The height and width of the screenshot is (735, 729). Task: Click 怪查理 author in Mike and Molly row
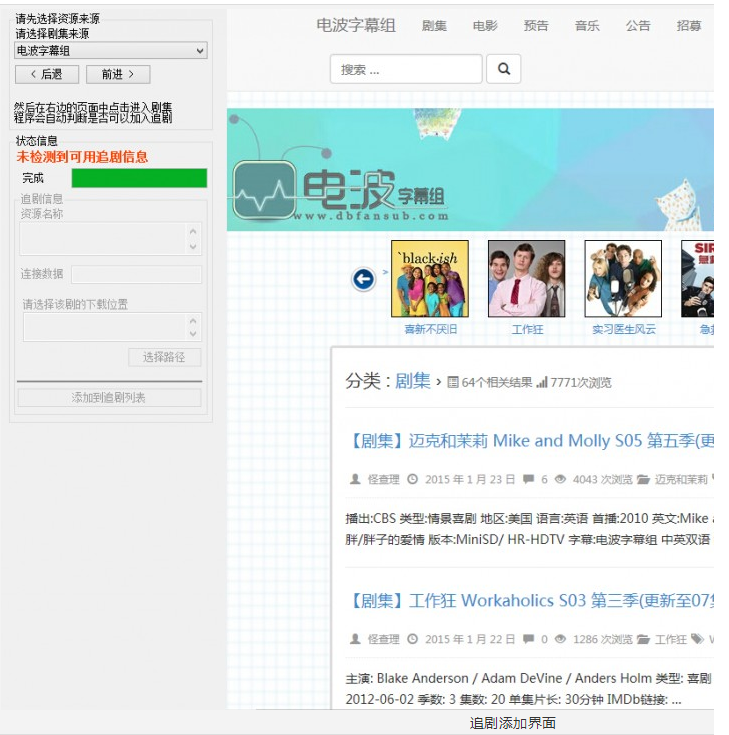tap(383, 480)
